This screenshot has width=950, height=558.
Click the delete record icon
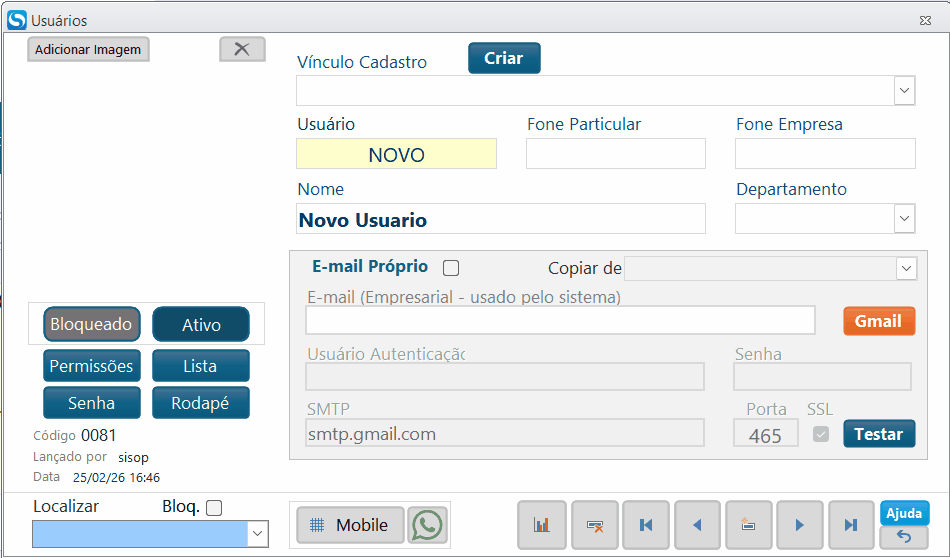[x=594, y=525]
